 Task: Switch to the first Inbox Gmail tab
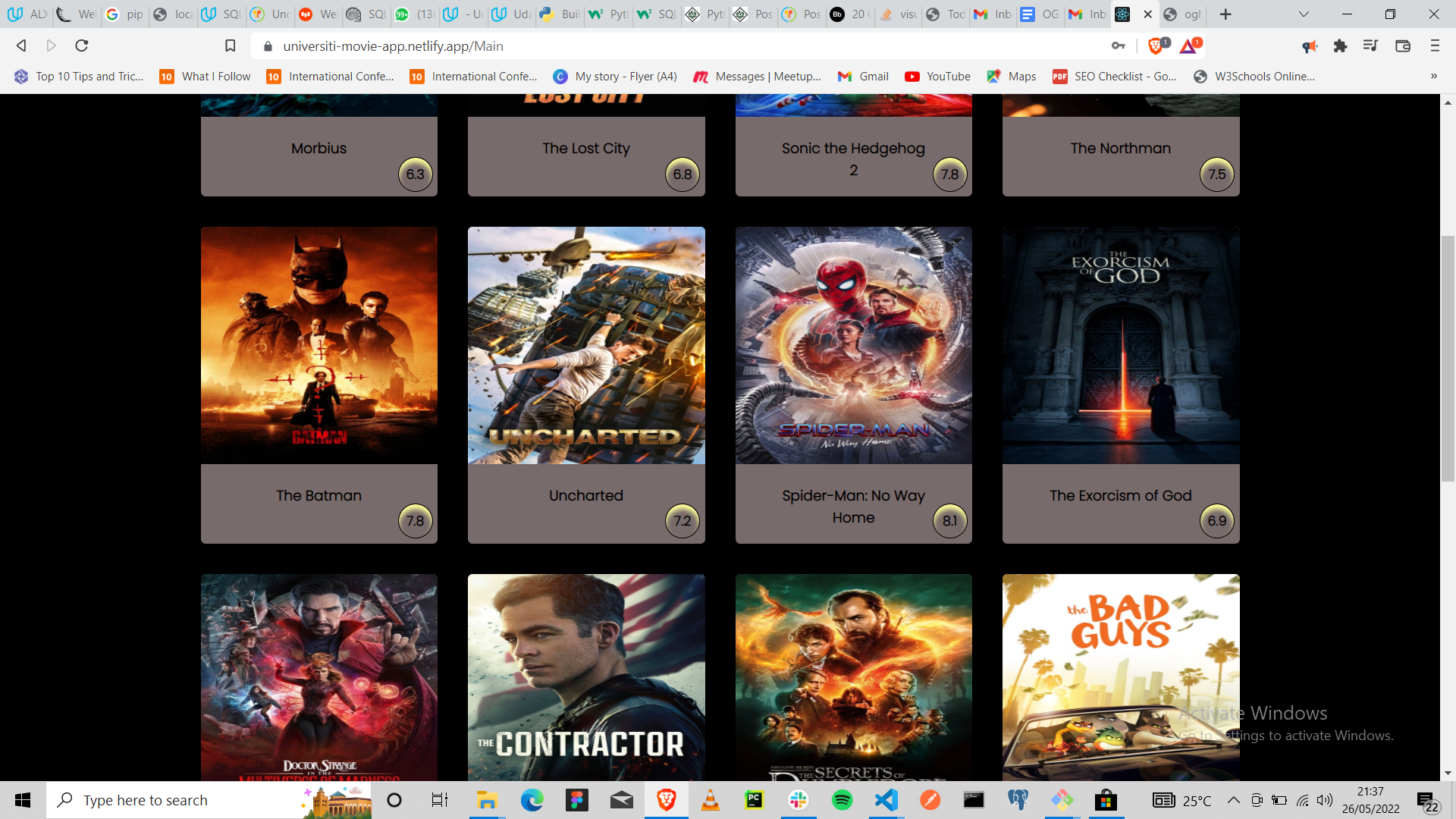[x=993, y=14]
